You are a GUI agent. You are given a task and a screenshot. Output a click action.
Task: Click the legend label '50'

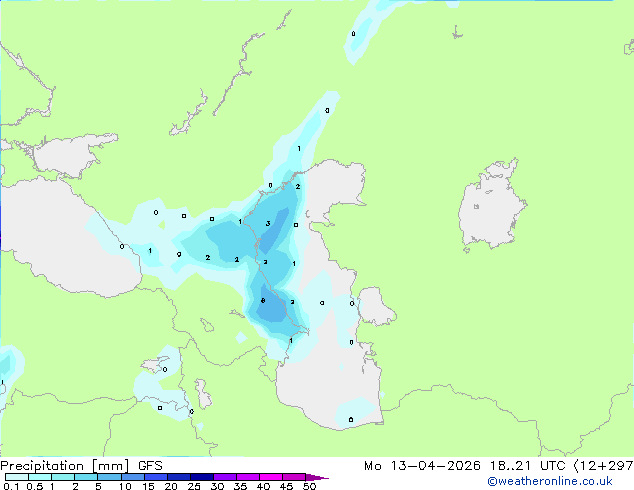point(309,486)
